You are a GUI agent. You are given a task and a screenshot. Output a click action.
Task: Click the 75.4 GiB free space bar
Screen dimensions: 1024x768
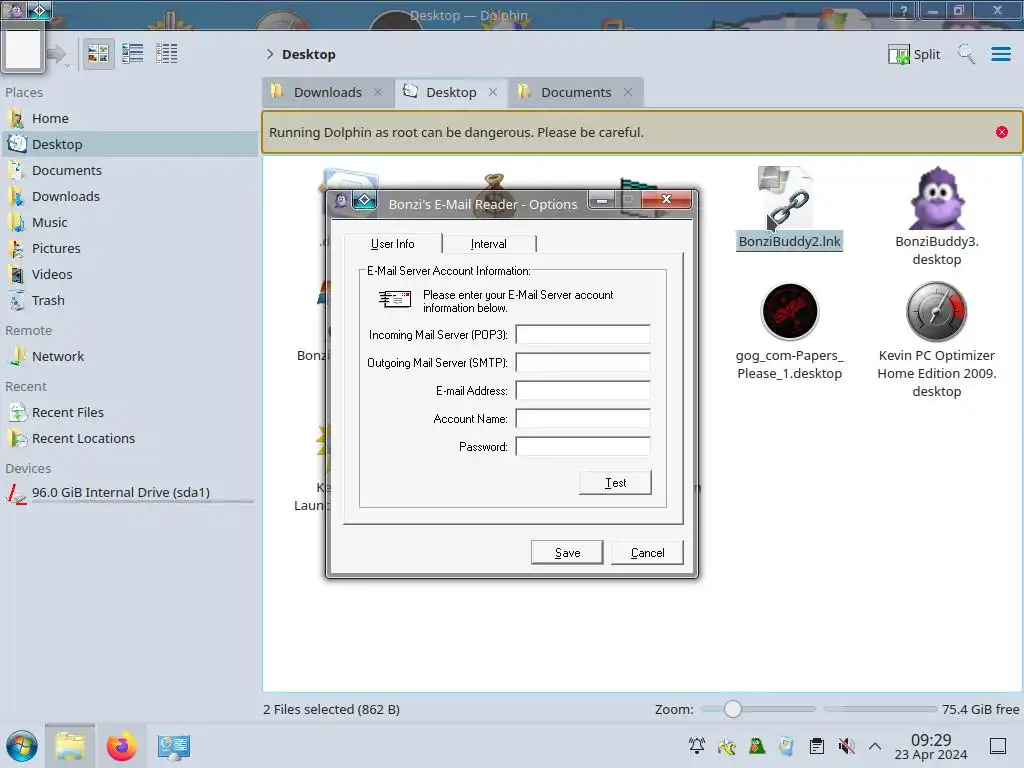click(879, 709)
